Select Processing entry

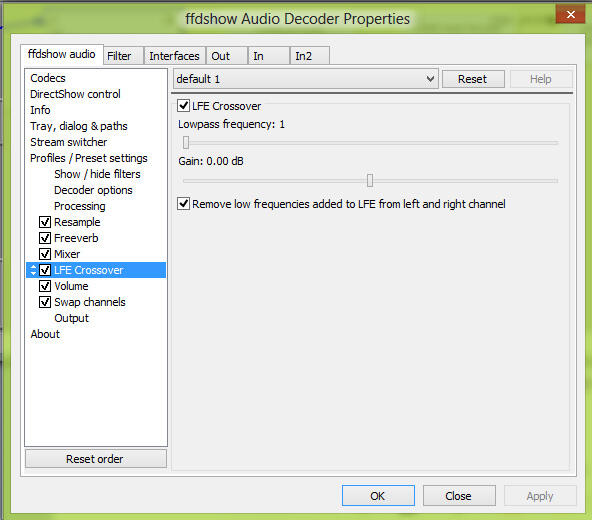pos(80,206)
